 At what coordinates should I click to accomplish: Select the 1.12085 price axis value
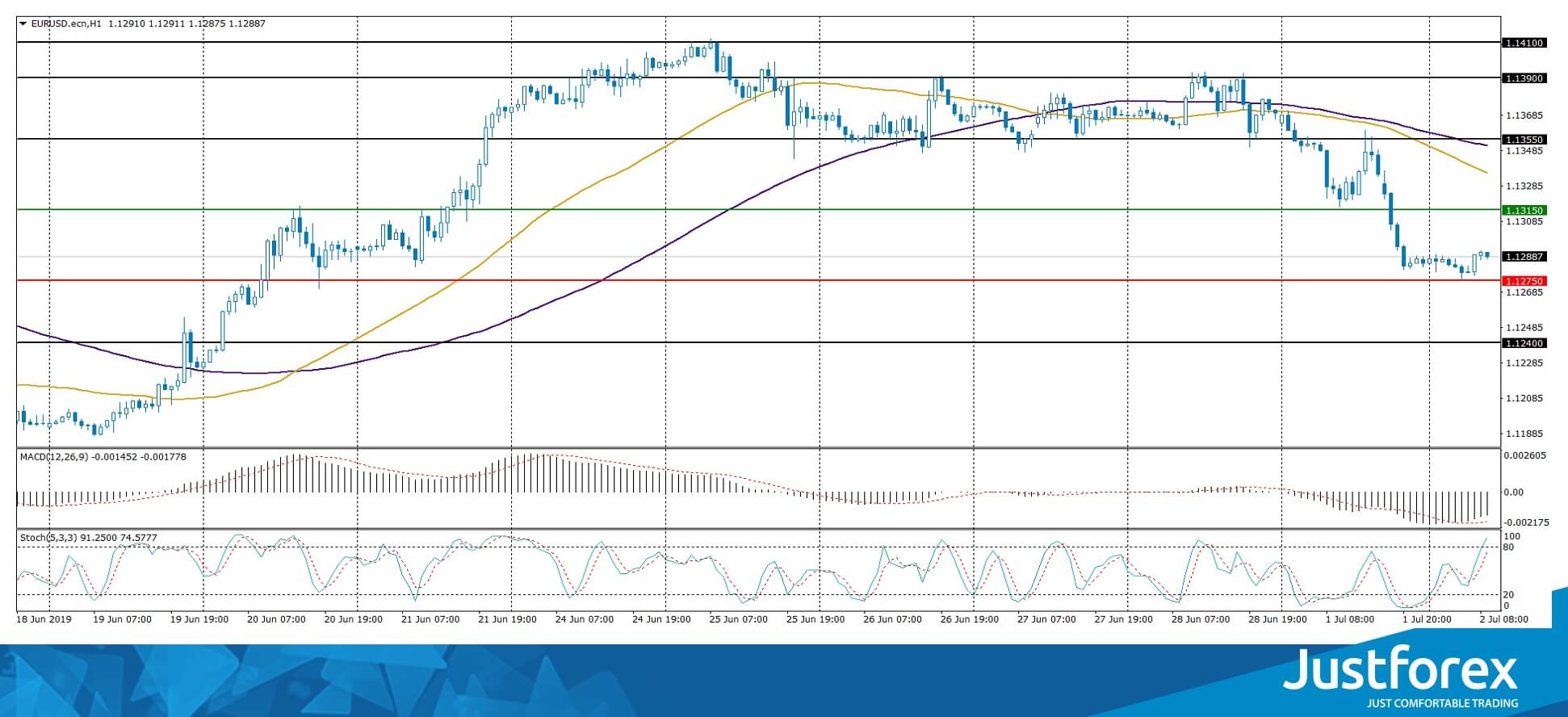[1524, 398]
